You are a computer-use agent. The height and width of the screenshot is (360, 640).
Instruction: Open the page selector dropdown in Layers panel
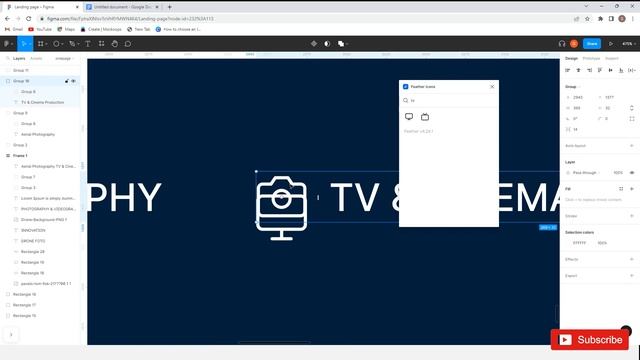pyautogui.click(x=64, y=58)
